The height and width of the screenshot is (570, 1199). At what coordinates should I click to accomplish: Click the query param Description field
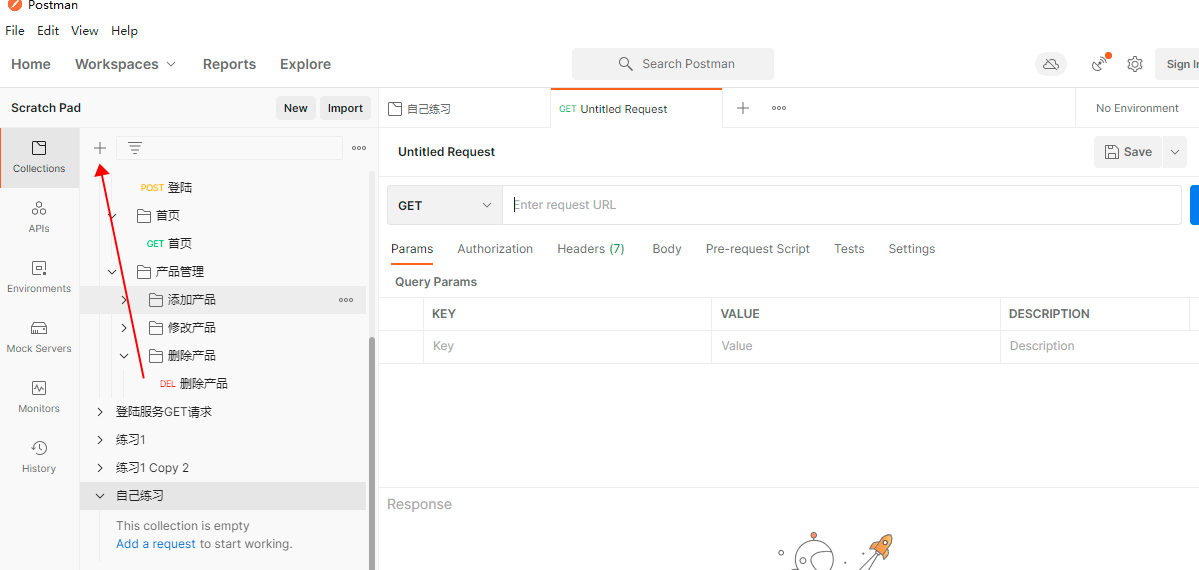(x=1095, y=346)
